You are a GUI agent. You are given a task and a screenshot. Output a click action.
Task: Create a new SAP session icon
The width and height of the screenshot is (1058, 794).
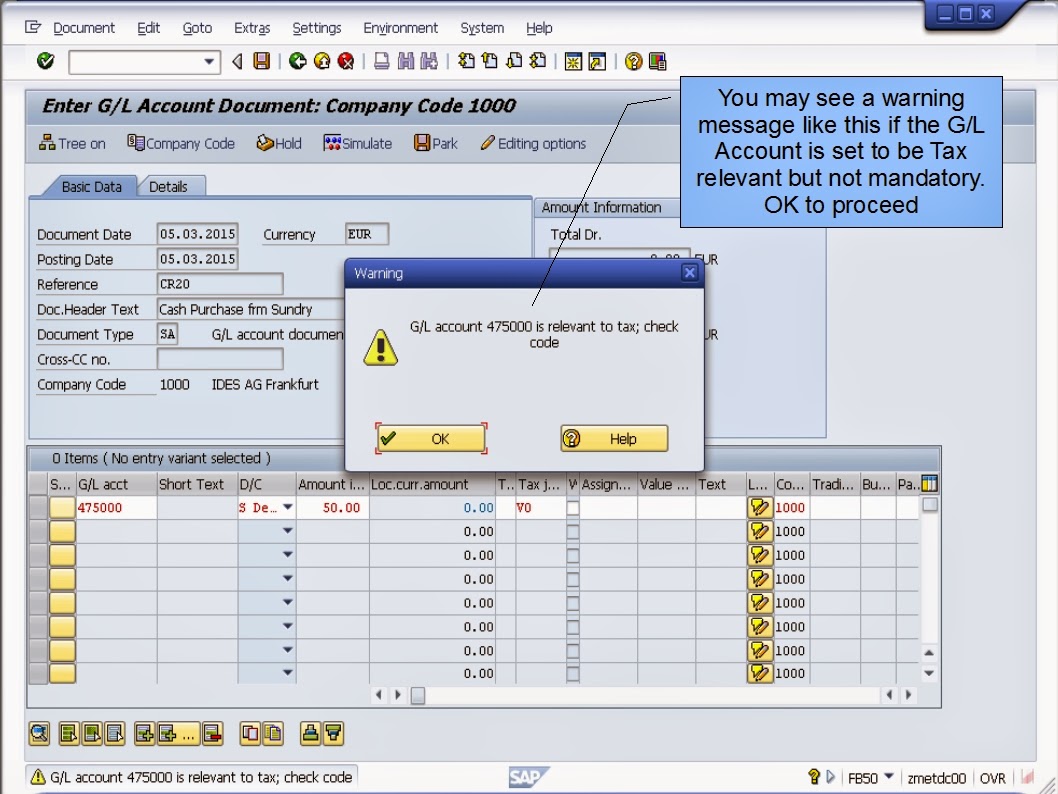tap(573, 61)
